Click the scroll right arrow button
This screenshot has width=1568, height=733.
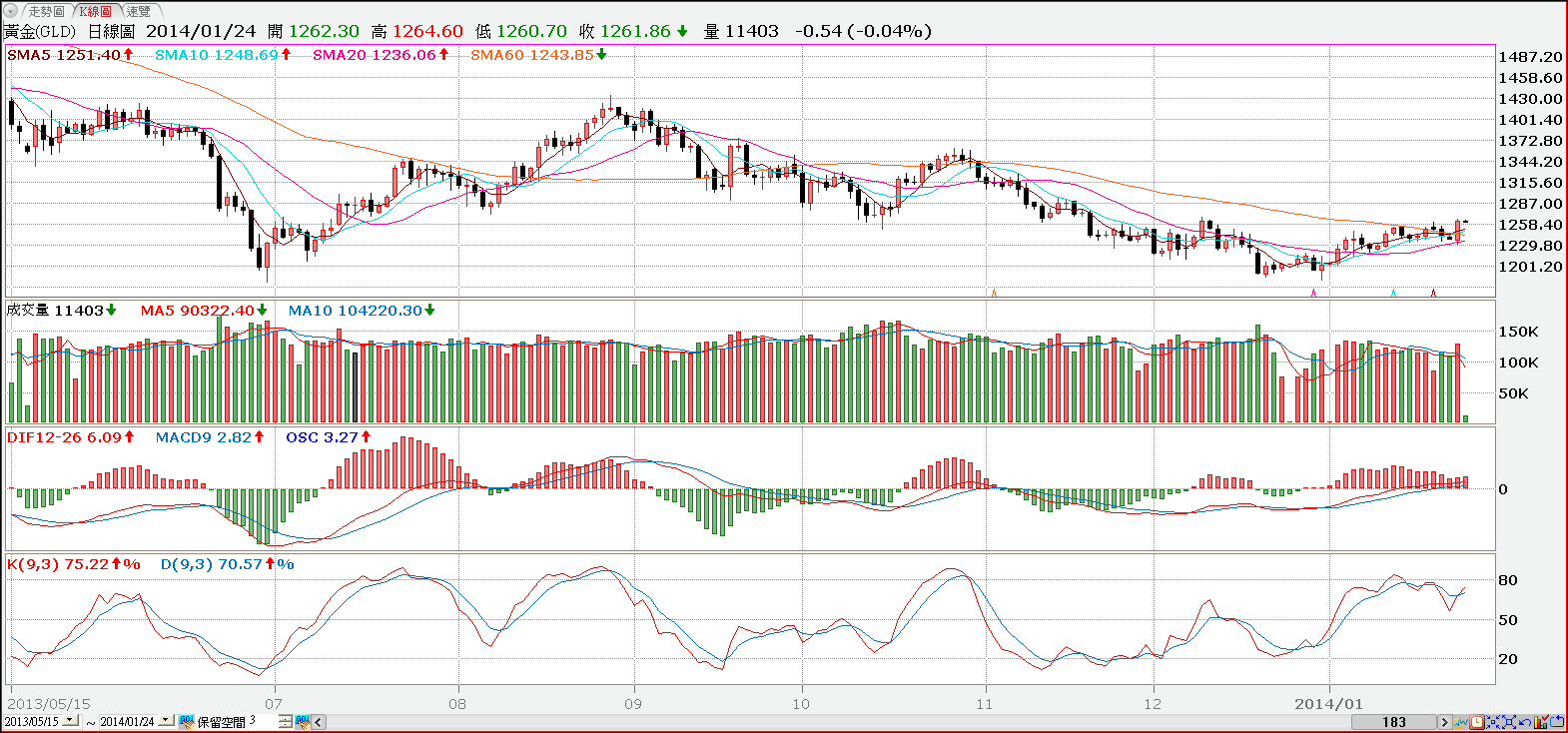tap(1444, 722)
